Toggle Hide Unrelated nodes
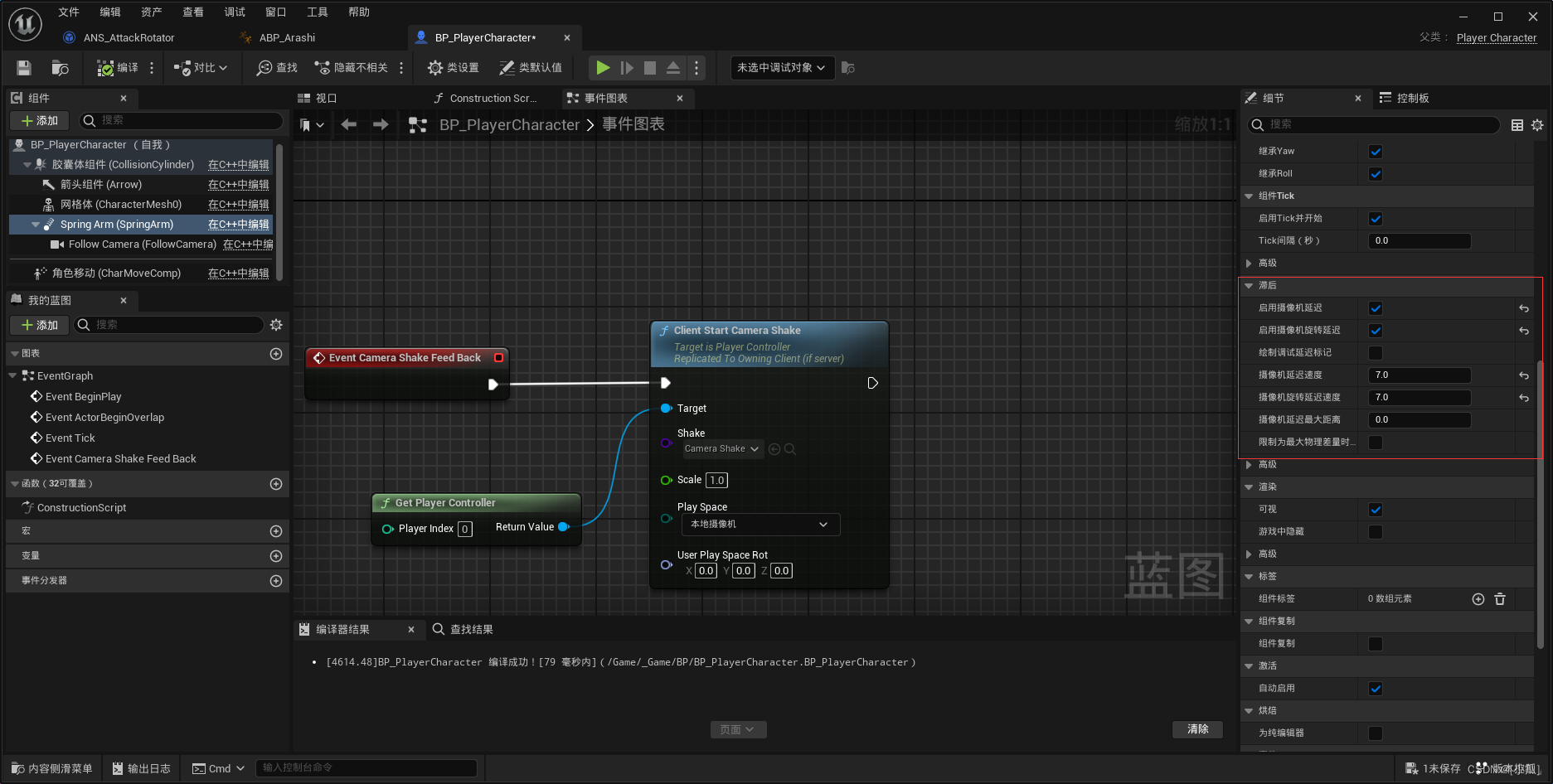 pos(351,68)
